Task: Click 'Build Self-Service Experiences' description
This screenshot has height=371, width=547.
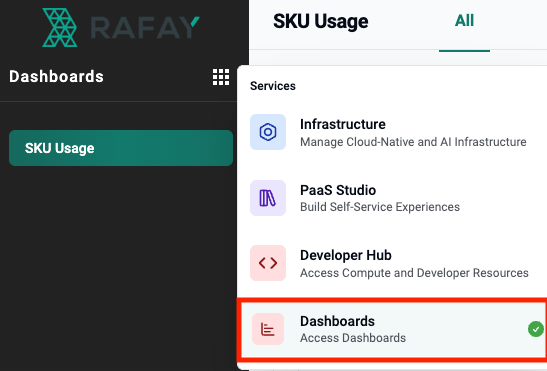Action: [x=380, y=207]
